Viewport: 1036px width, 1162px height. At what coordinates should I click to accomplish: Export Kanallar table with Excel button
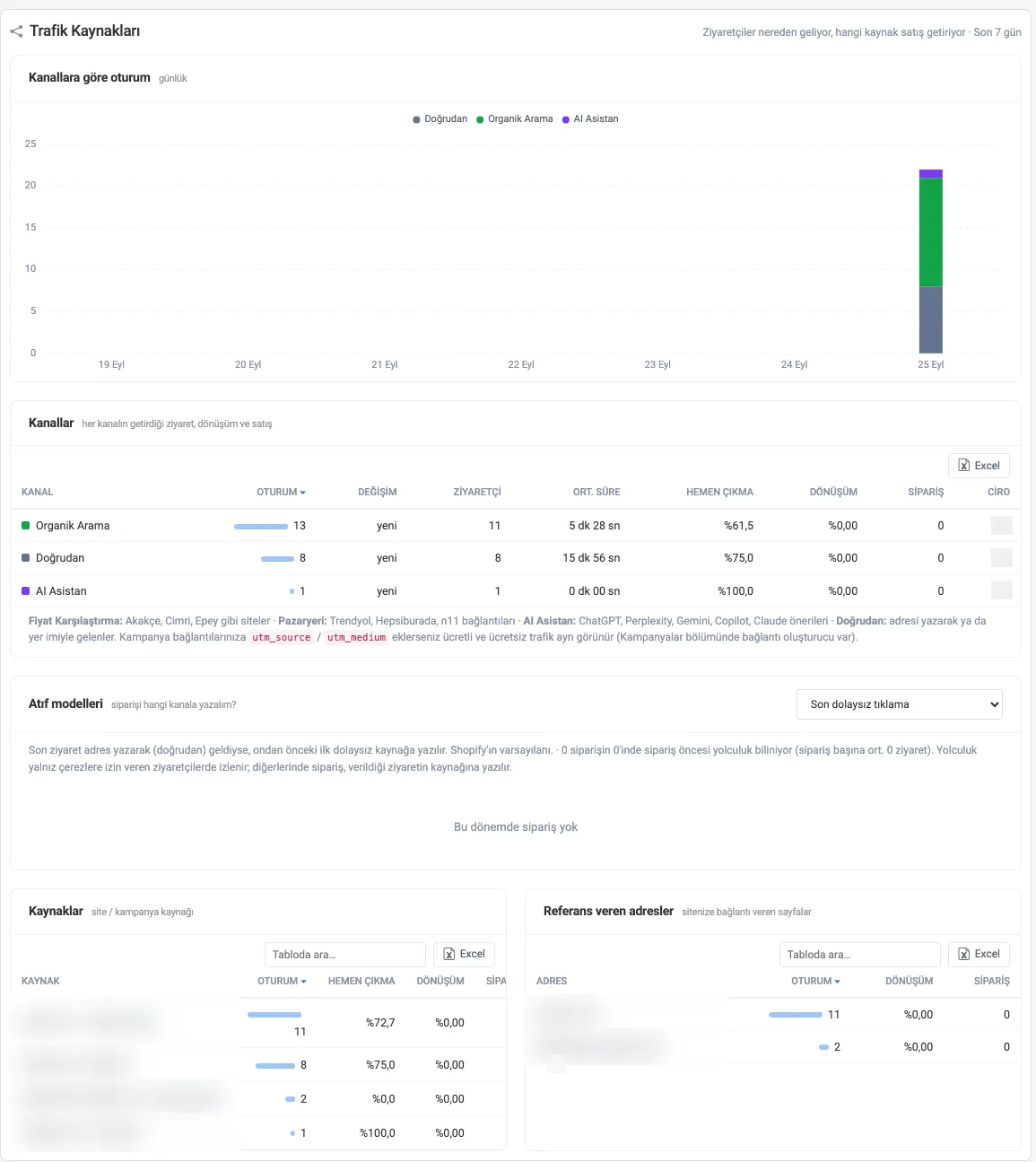[979, 466]
